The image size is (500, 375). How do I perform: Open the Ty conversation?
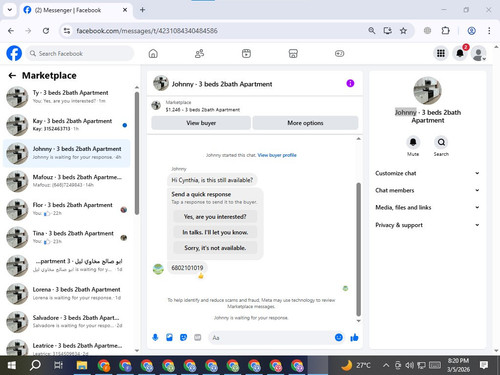[67, 97]
